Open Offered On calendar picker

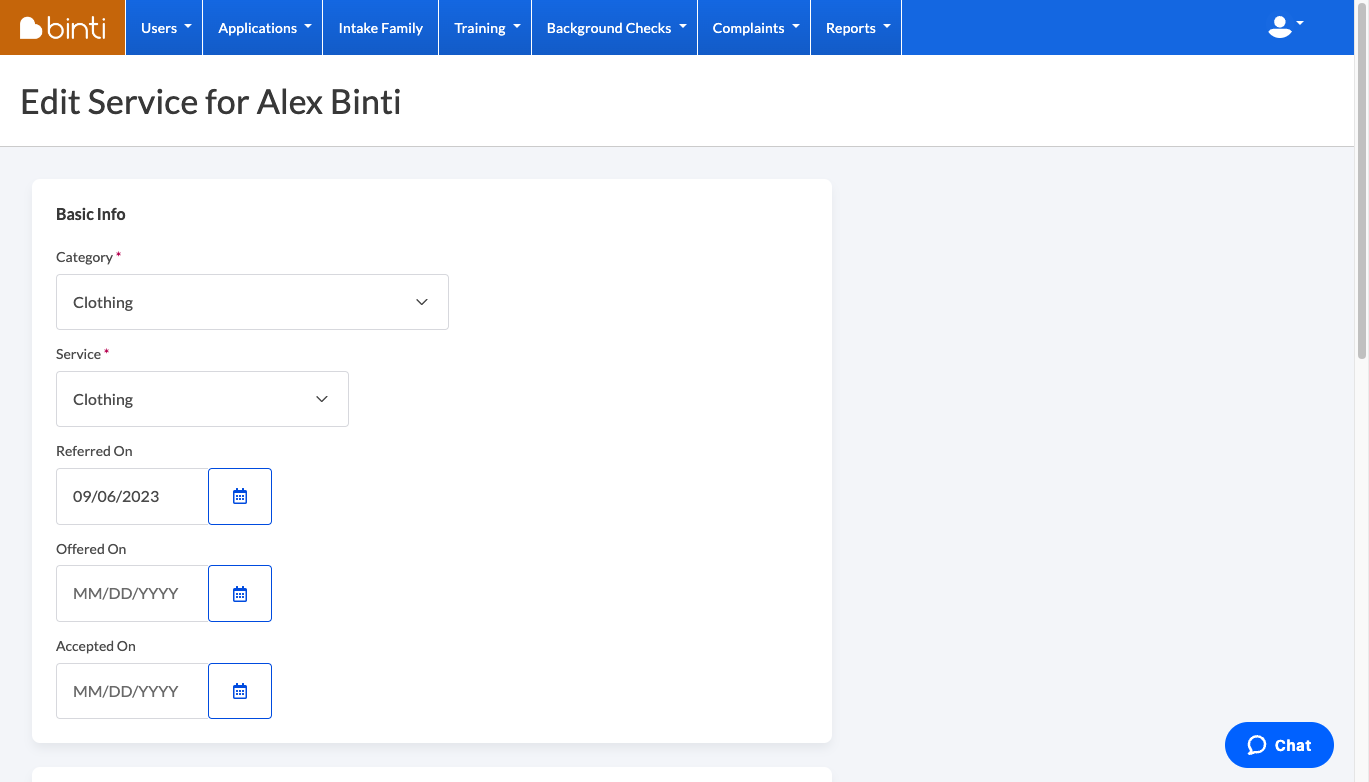(x=240, y=593)
